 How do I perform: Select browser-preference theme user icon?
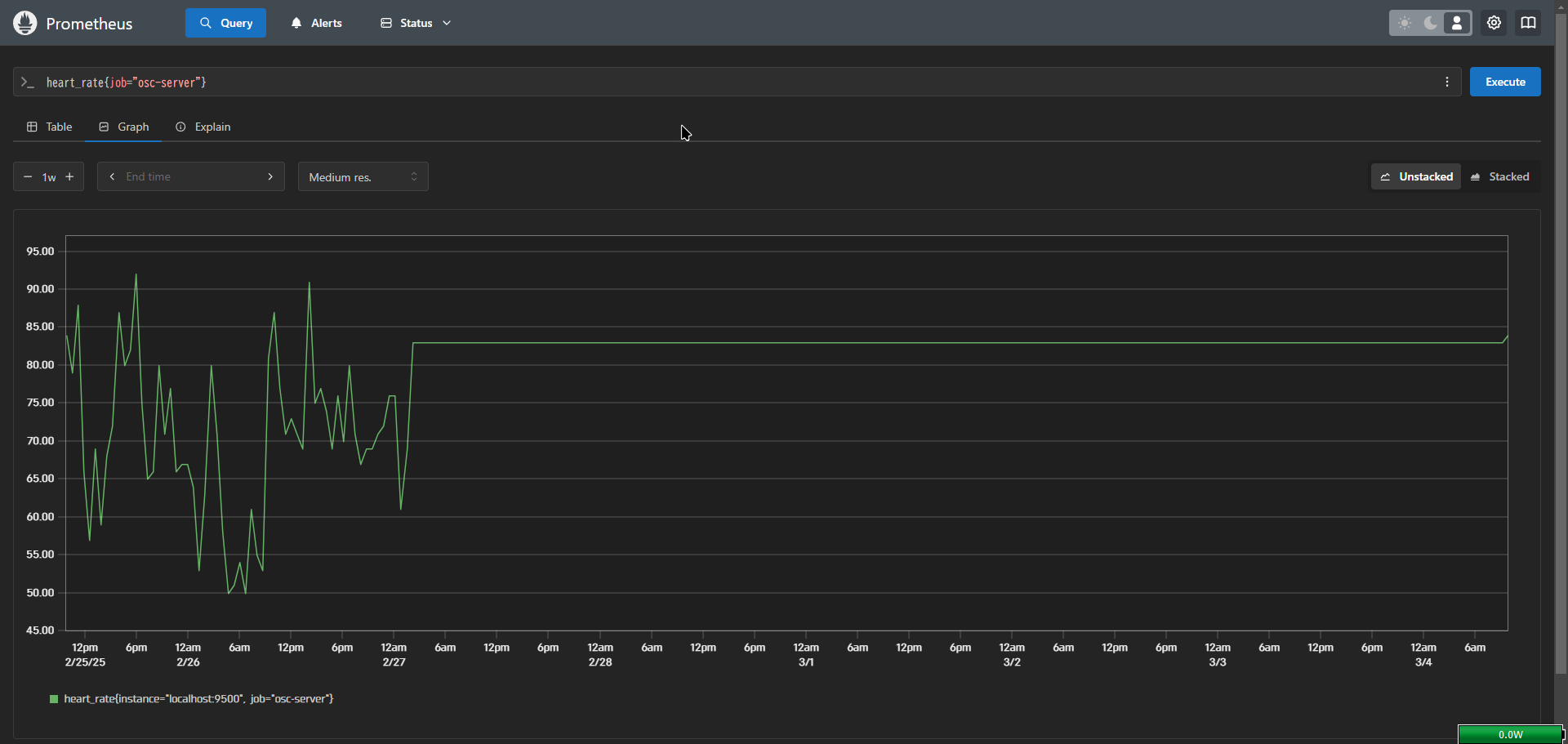(x=1457, y=23)
